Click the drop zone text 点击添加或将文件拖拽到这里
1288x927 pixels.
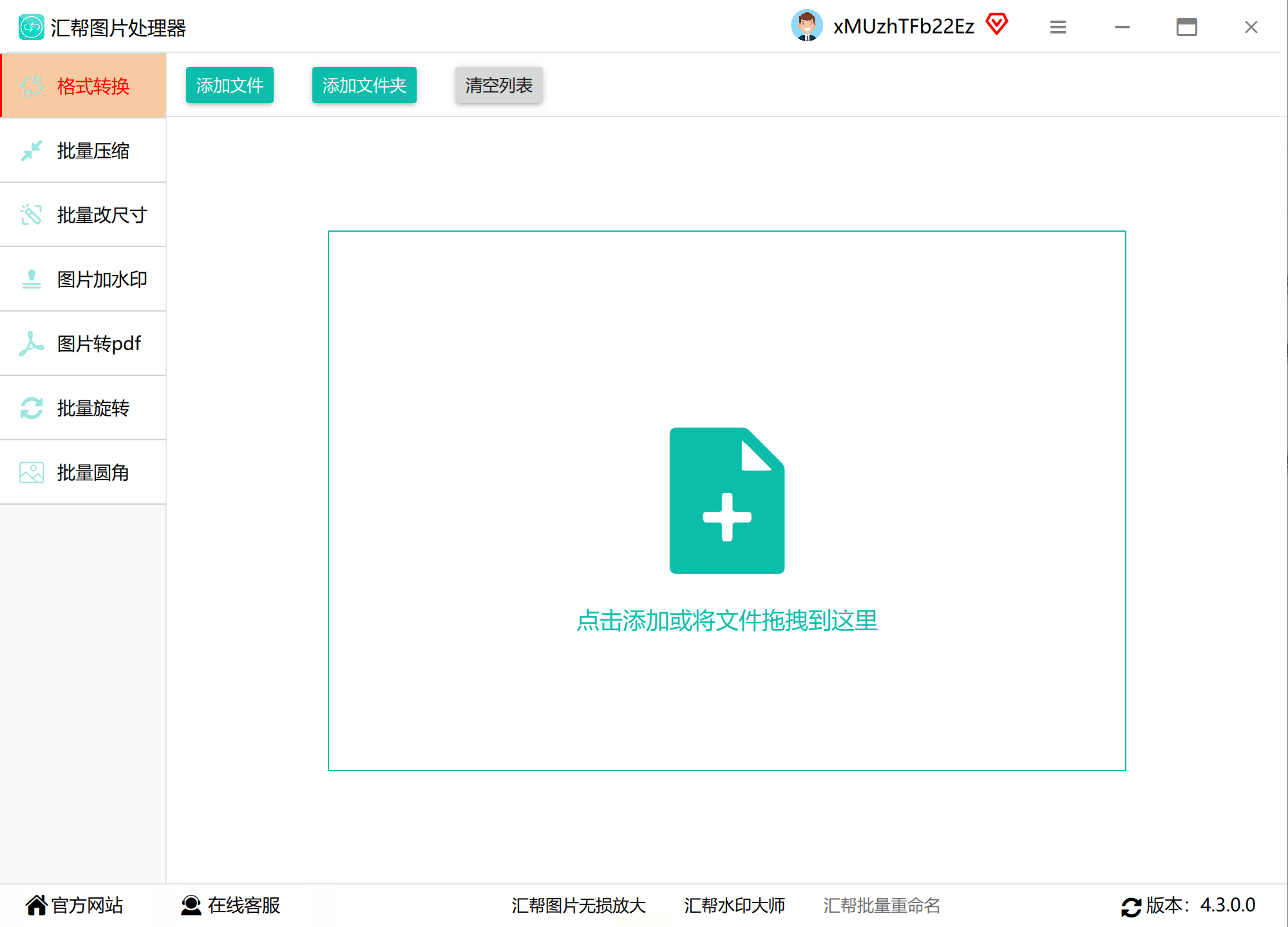[x=727, y=621]
